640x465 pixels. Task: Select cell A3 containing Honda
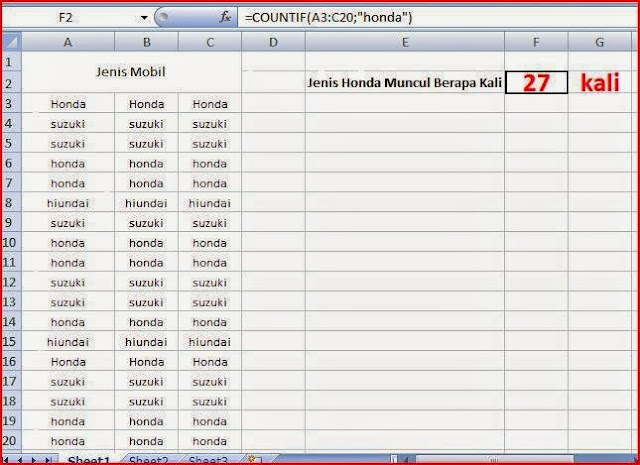68,104
